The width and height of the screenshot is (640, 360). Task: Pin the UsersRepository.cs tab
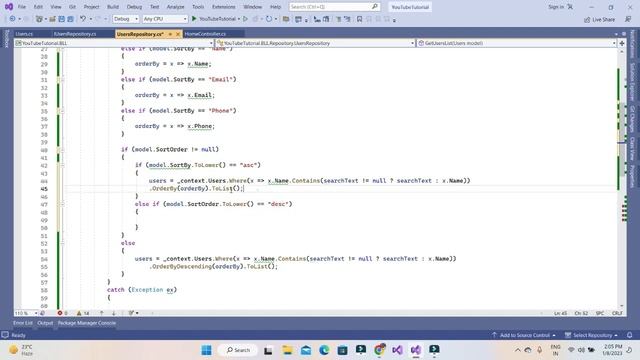[170, 34]
